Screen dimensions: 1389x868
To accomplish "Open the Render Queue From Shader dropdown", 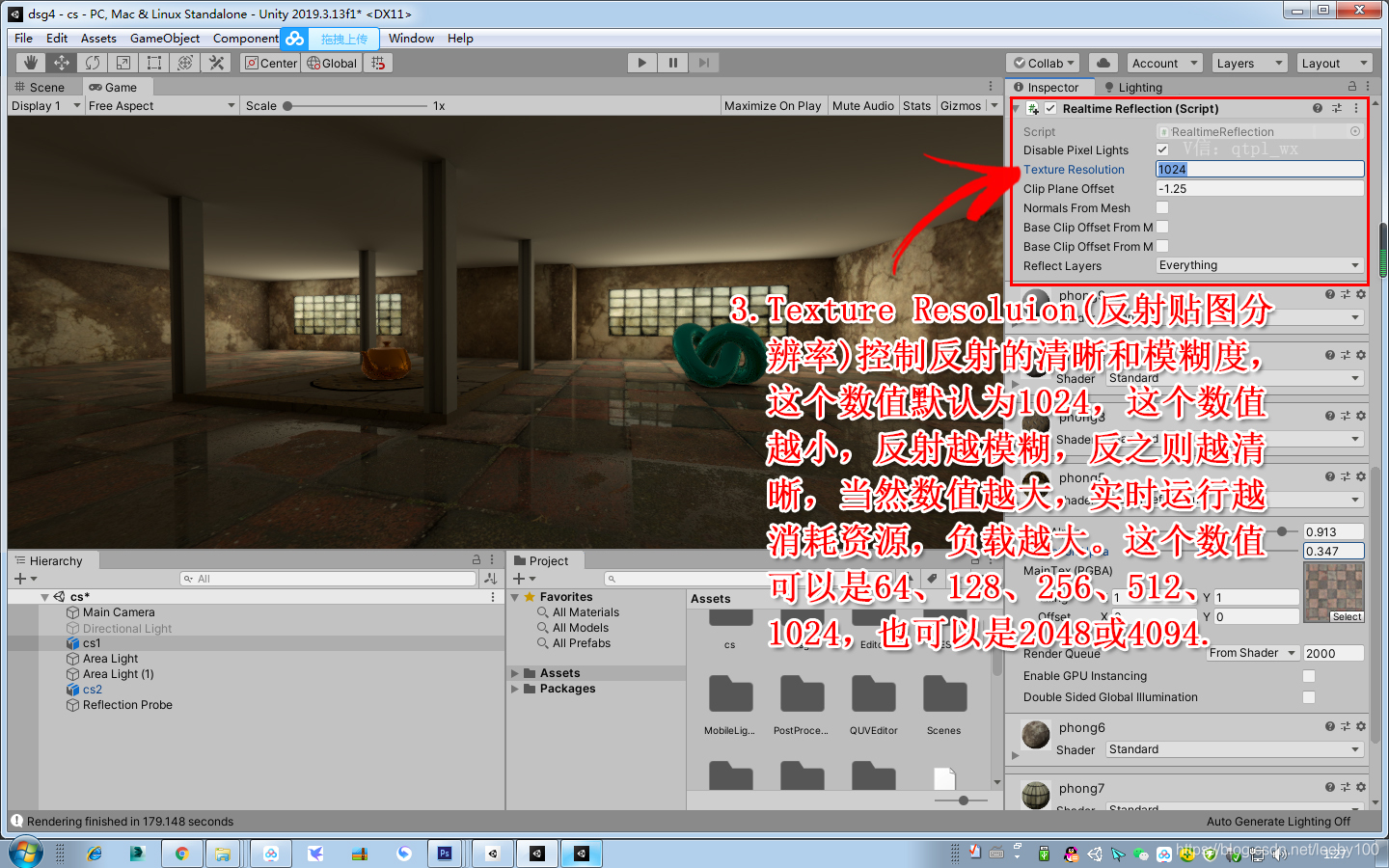I will (1253, 653).
